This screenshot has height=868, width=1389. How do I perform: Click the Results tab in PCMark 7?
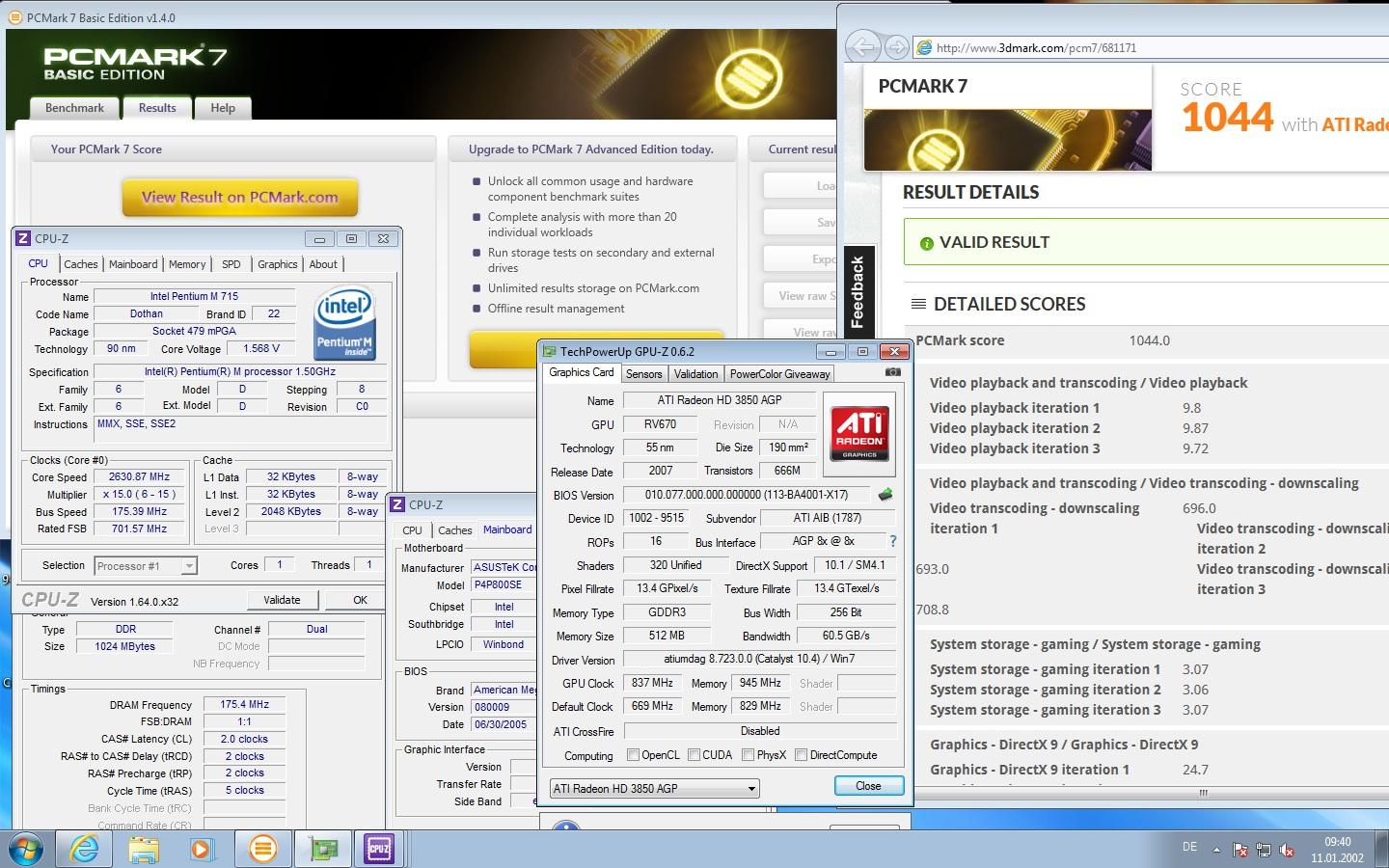point(157,108)
